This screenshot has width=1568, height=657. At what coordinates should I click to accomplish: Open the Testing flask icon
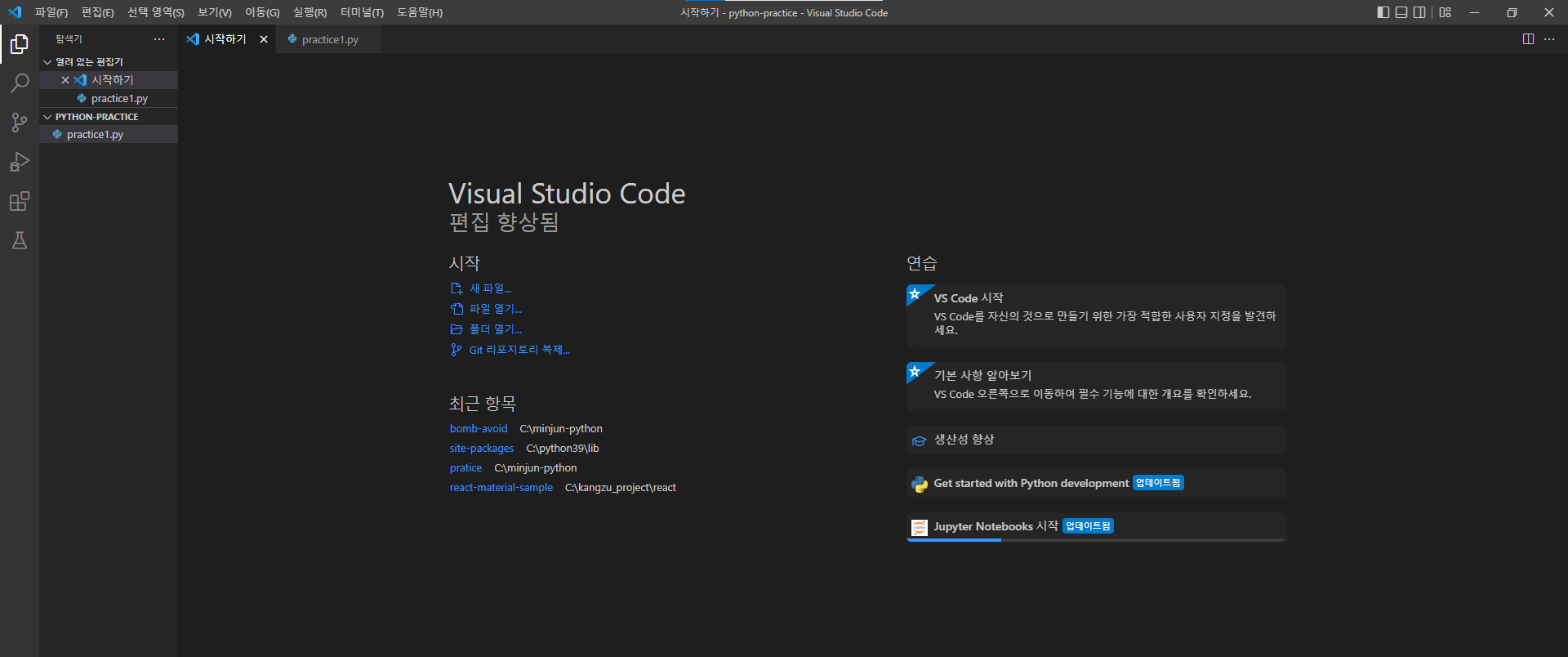pyautogui.click(x=20, y=240)
